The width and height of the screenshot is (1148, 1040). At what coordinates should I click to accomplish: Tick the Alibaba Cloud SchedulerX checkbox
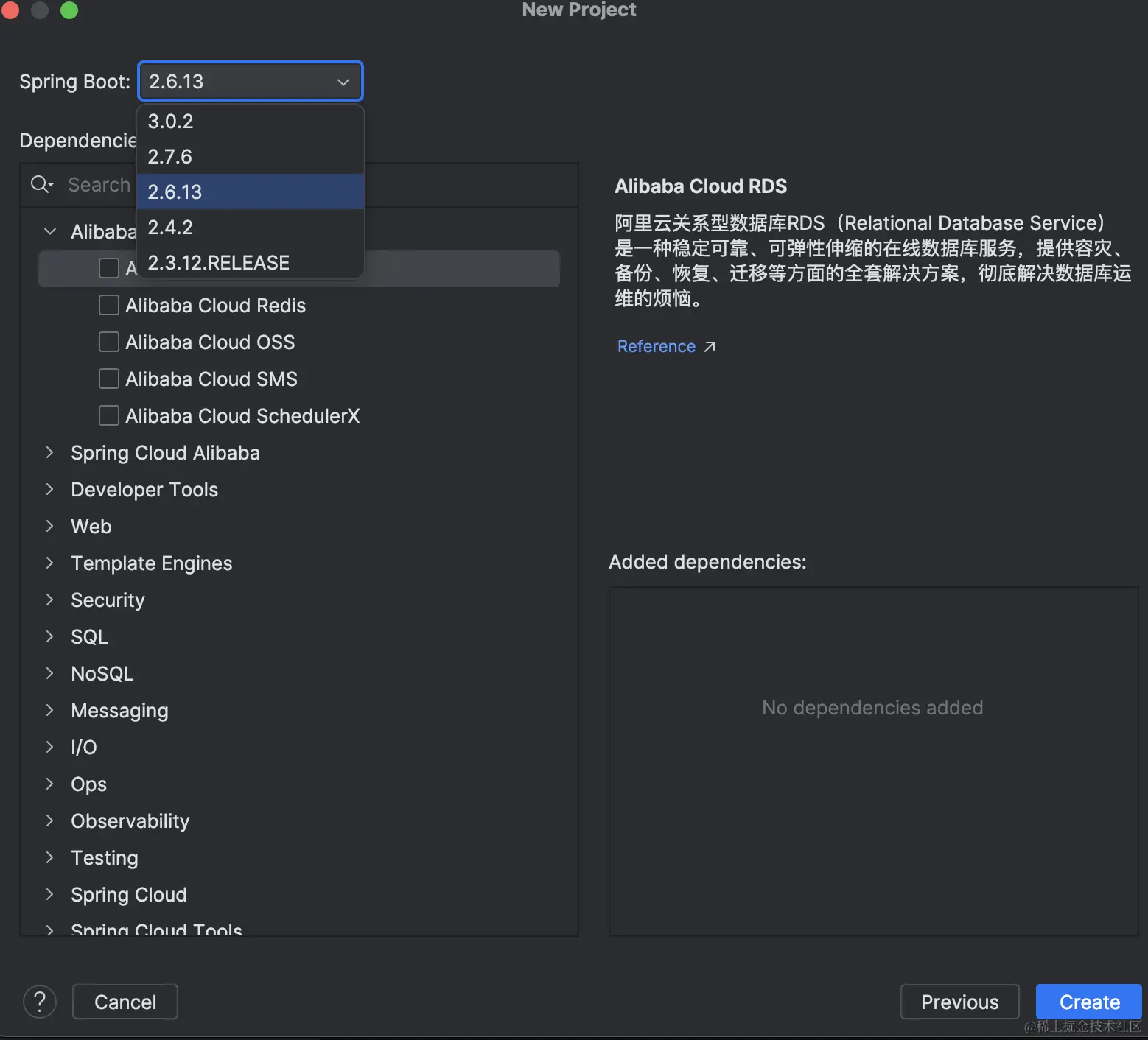coord(109,415)
